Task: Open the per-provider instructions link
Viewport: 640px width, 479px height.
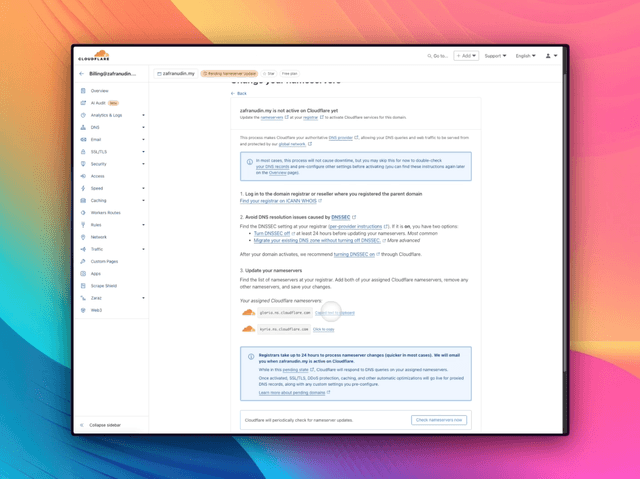Action: click(x=356, y=226)
